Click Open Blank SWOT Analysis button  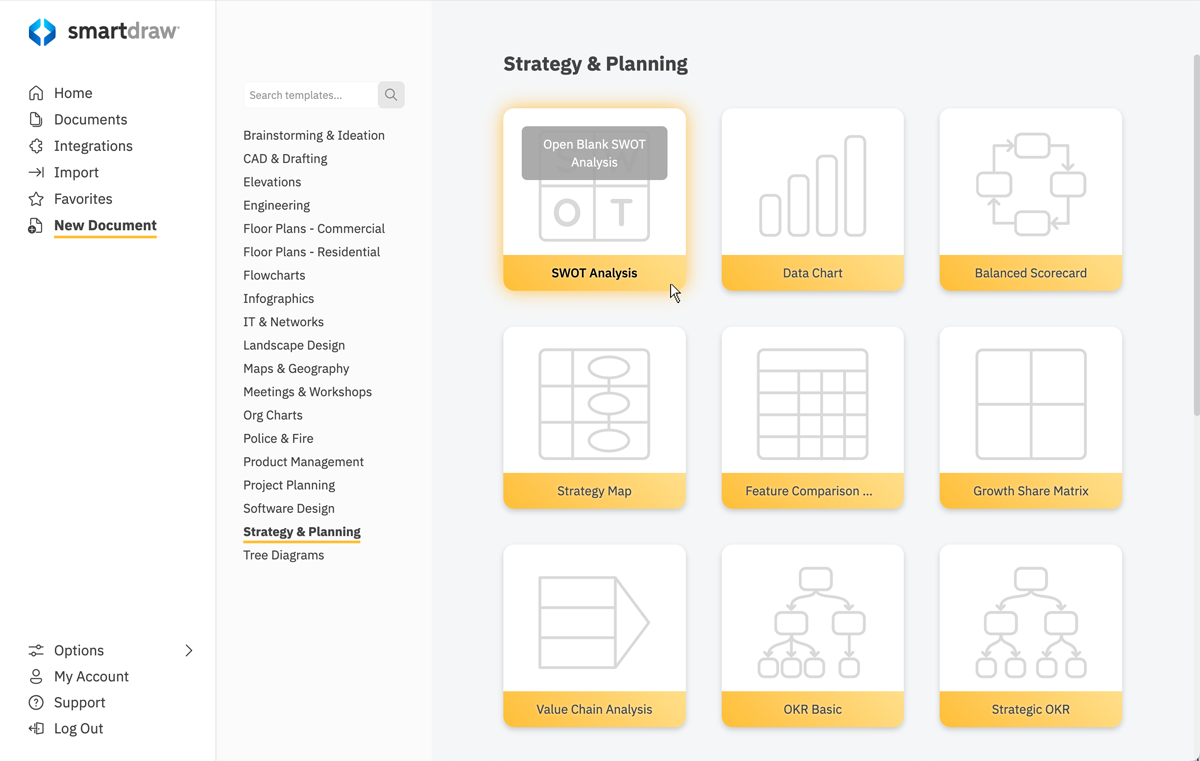(x=594, y=153)
